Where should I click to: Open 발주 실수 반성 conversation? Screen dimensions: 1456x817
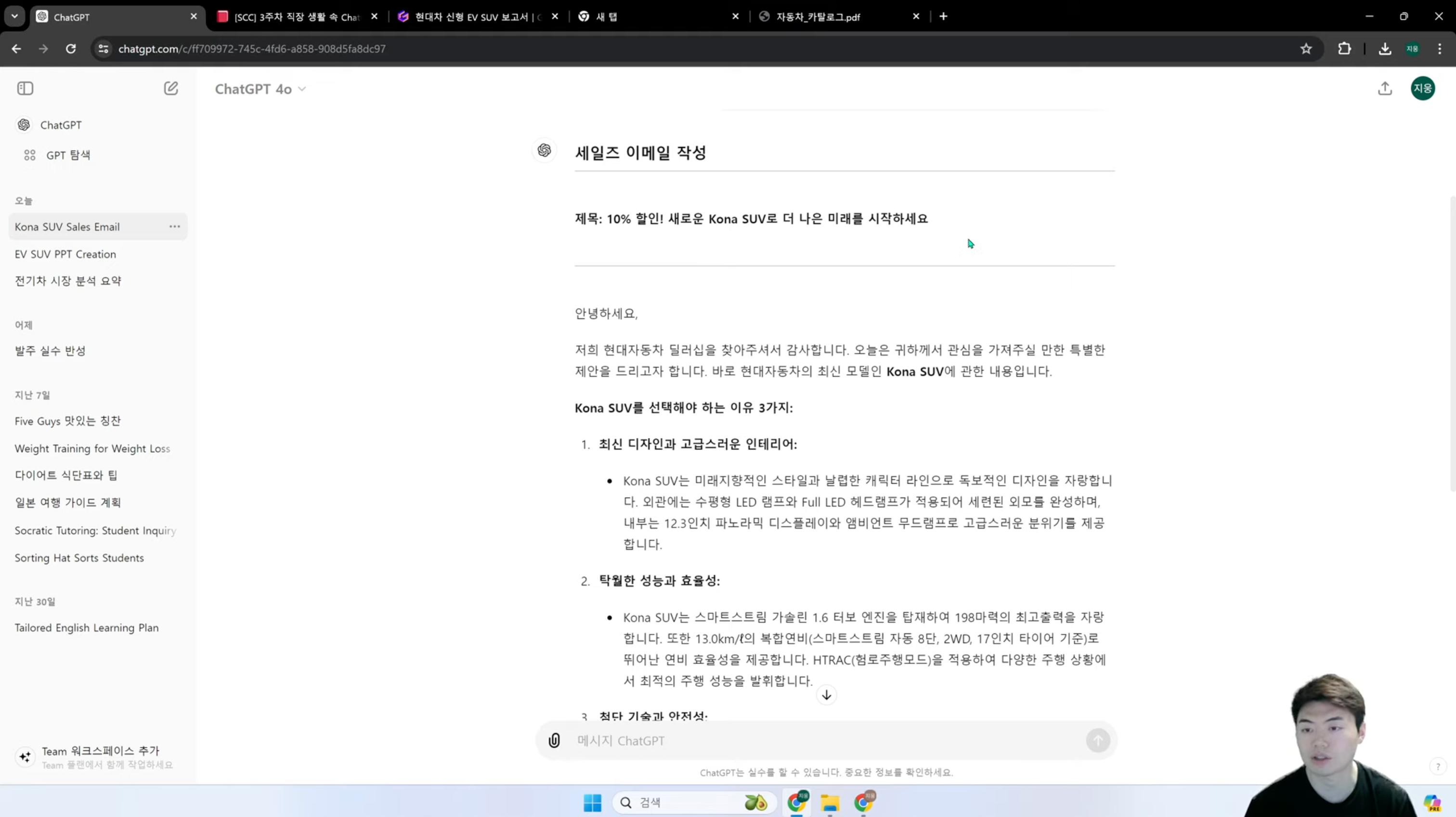(x=50, y=351)
